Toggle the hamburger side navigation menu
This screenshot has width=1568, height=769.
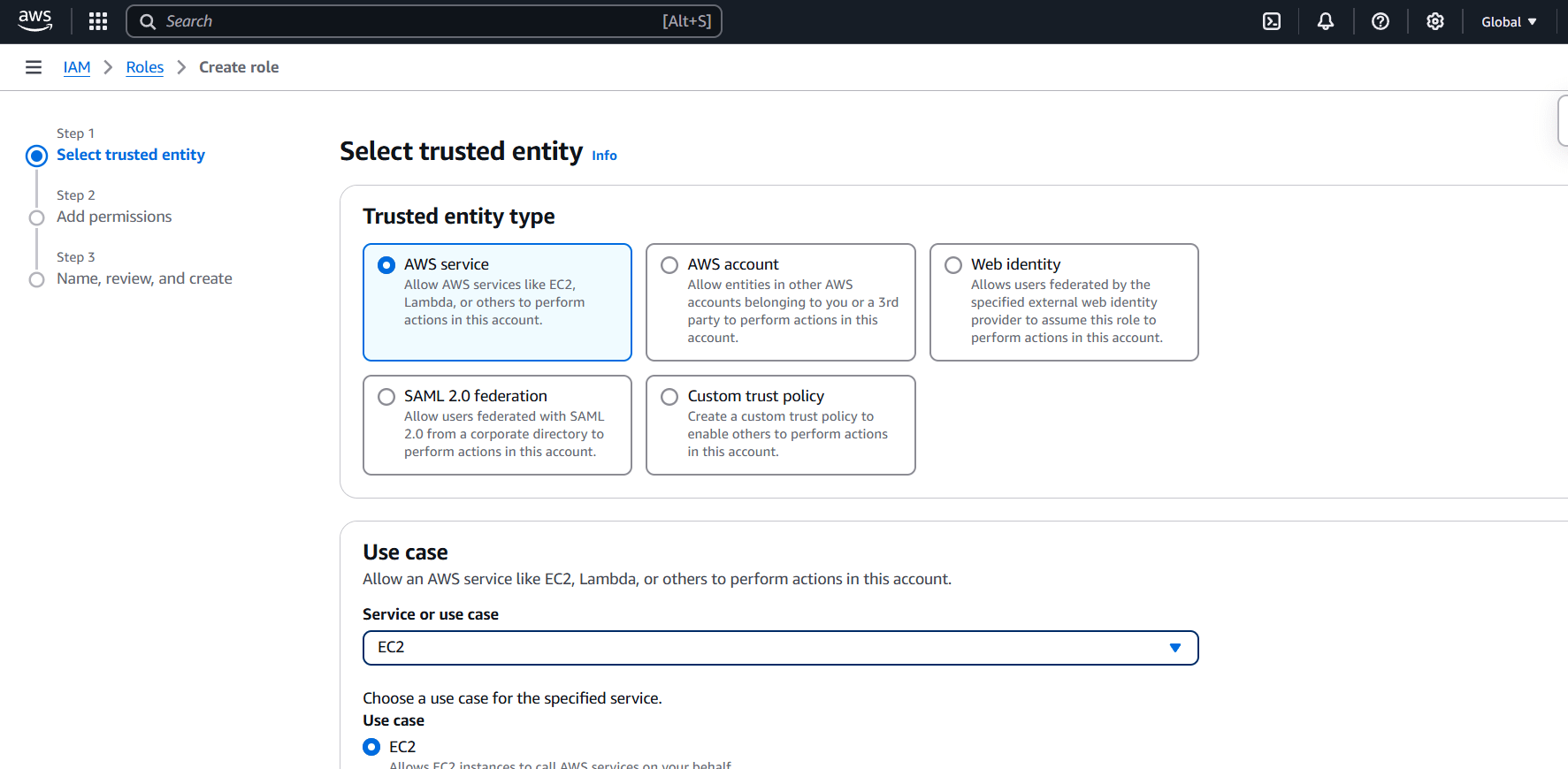[x=34, y=67]
